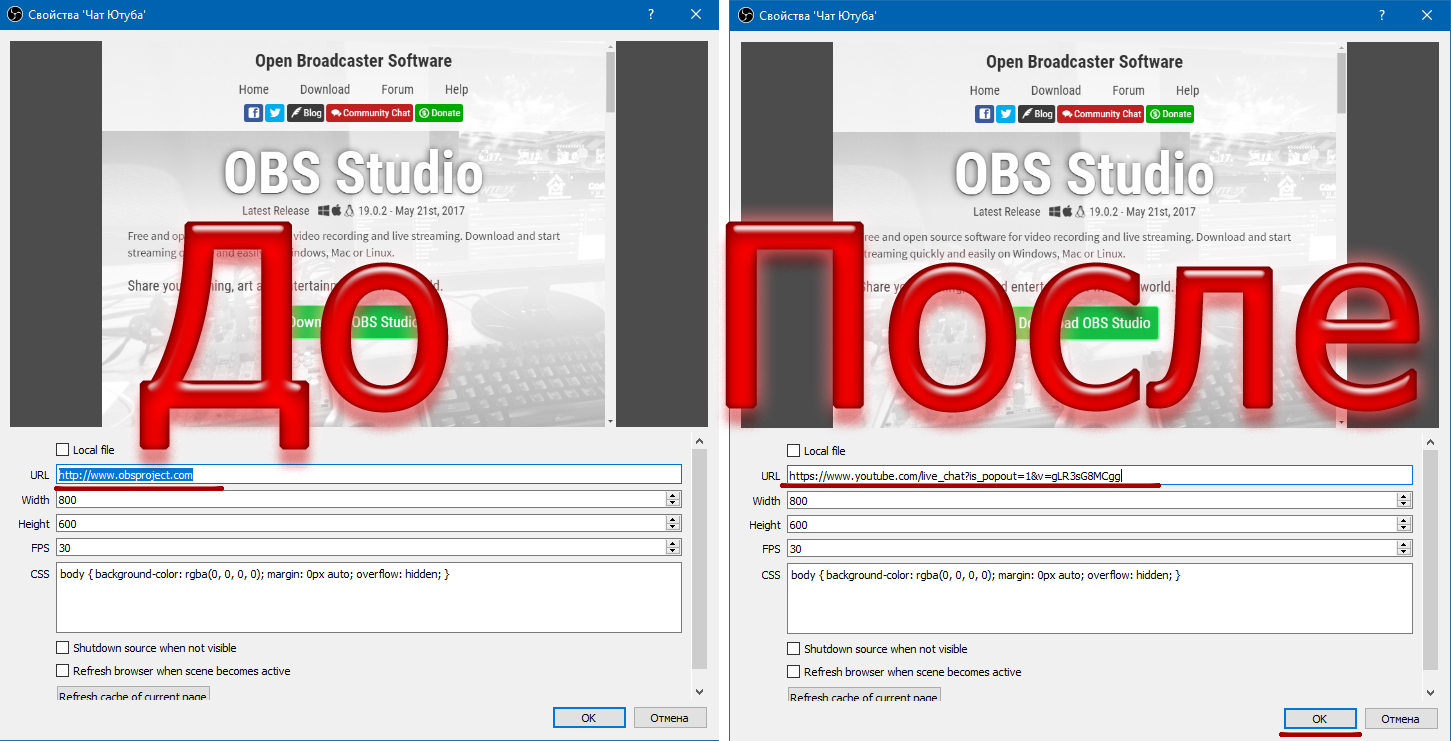Click Twitter icon in right dialog preview
Viewport: 1451px width, 741px height.
(1005, 114)
